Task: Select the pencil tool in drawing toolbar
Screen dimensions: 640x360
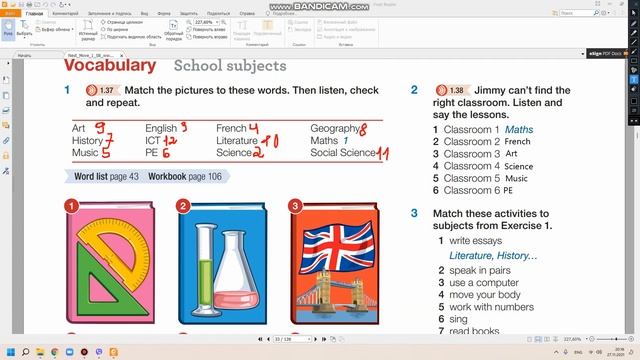Action: pyautogui.click(x=634, y=23)
